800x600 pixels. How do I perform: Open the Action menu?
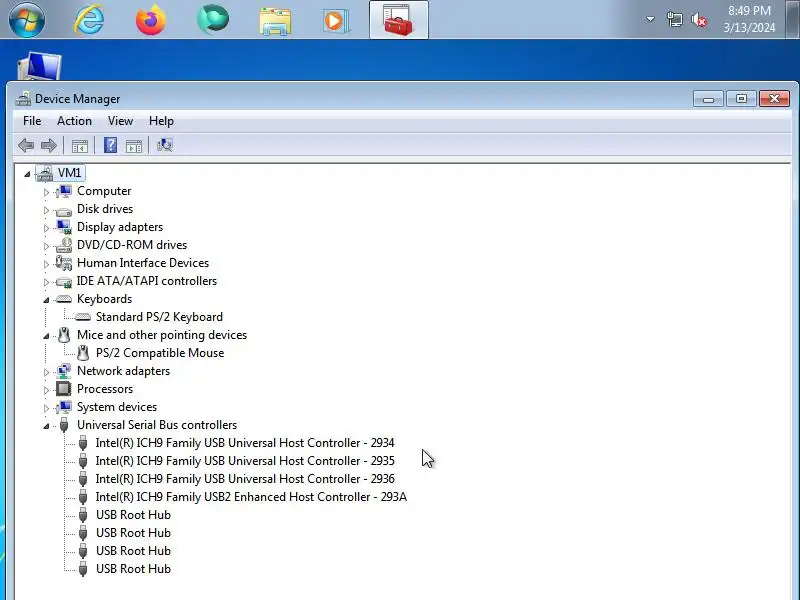pos(74,121)
